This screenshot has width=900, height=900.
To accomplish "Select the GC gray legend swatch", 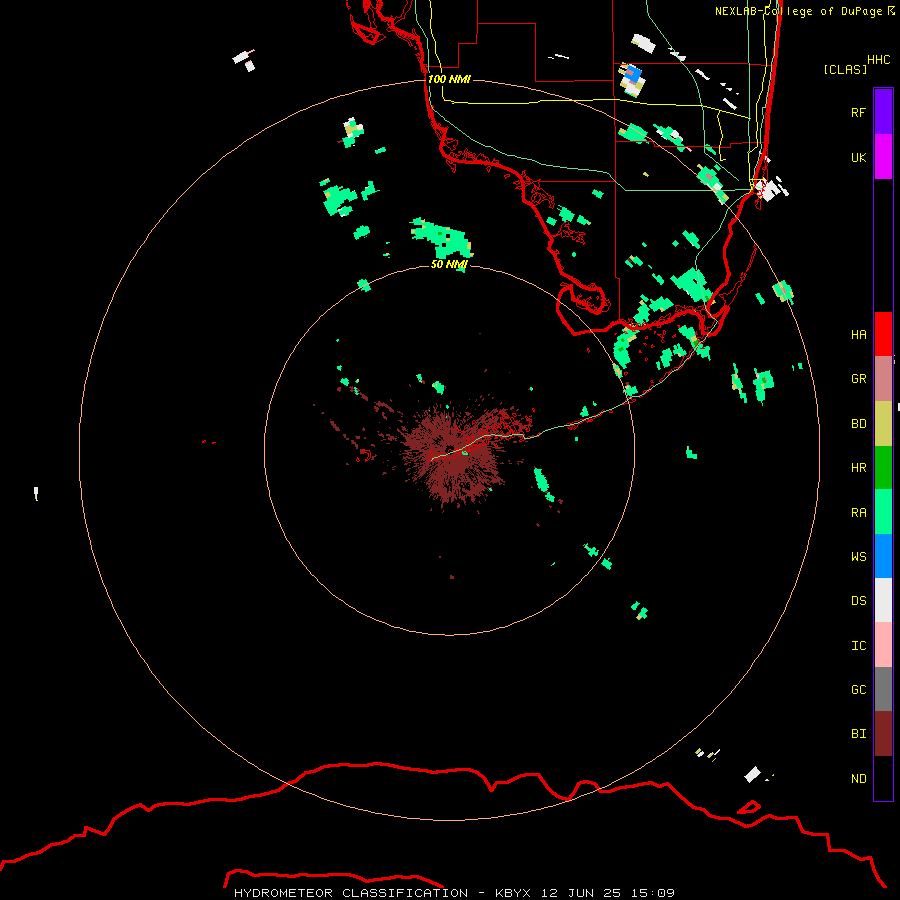I will point(883,689).
